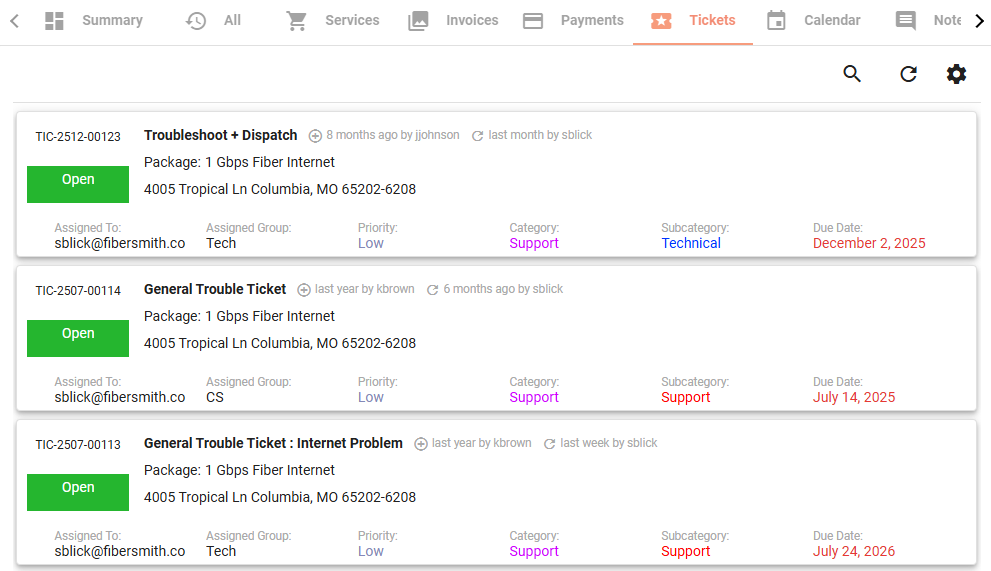Expand tabs with the right chevron arrow
991x571 pixels.
(980, 21)
